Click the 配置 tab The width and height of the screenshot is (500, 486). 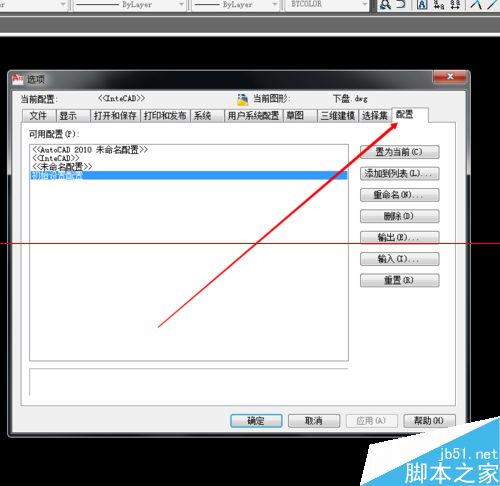[410, 115]
